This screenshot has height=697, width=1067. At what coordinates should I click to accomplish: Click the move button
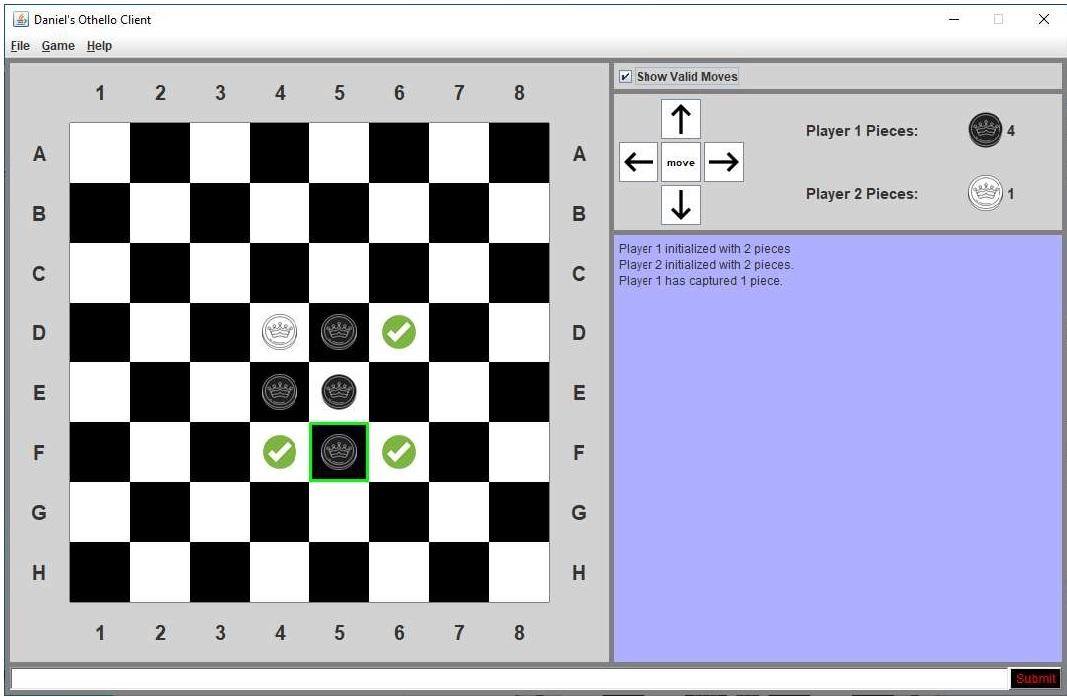(681, 162)
